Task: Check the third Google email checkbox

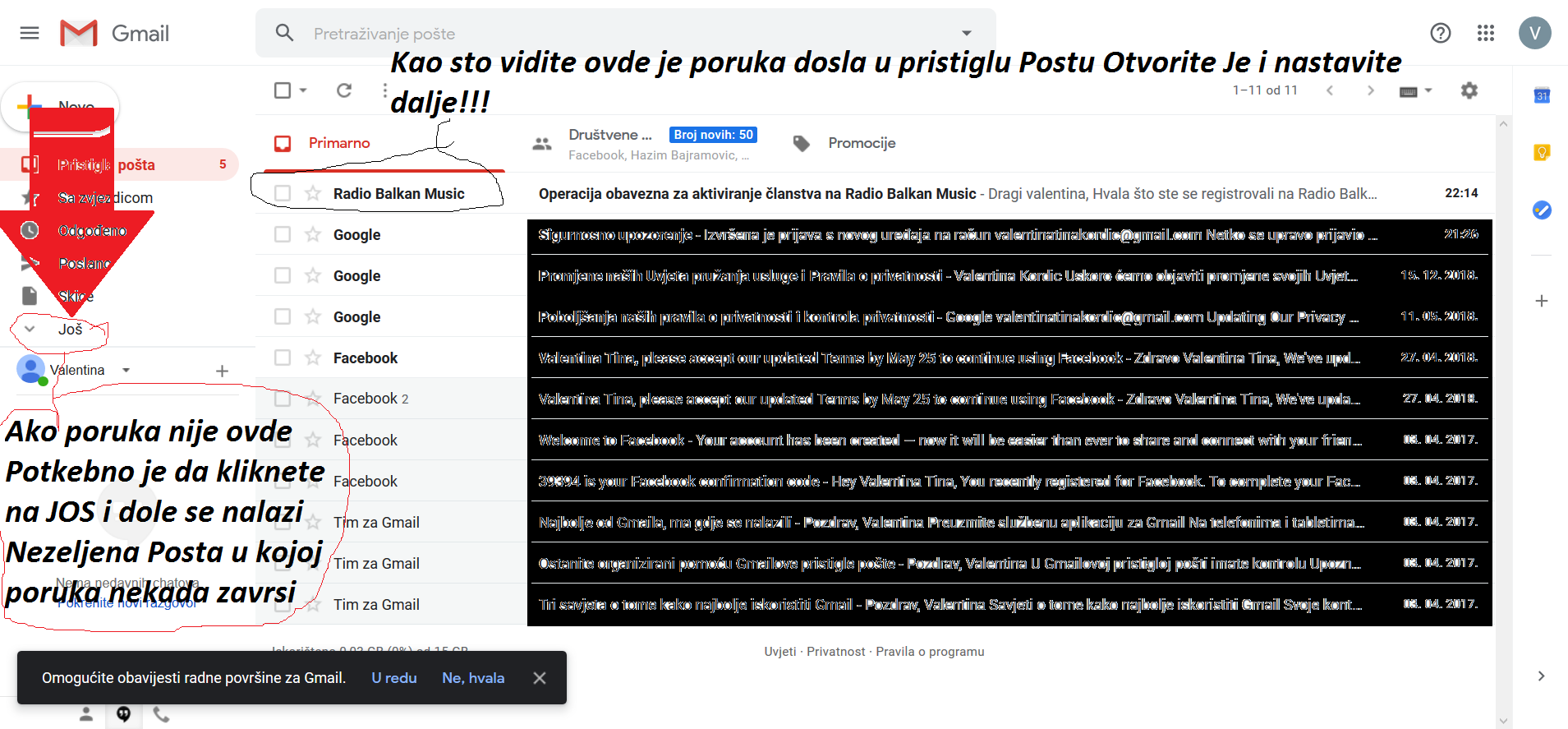Action: 283,316
